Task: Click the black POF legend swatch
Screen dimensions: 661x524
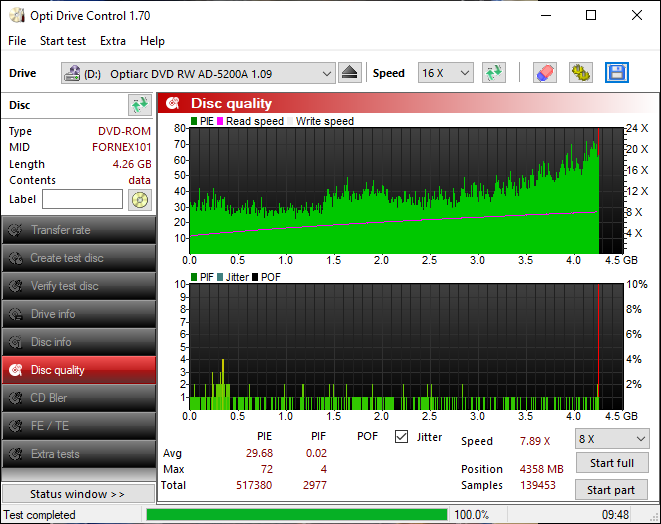Action: point(255,277)
